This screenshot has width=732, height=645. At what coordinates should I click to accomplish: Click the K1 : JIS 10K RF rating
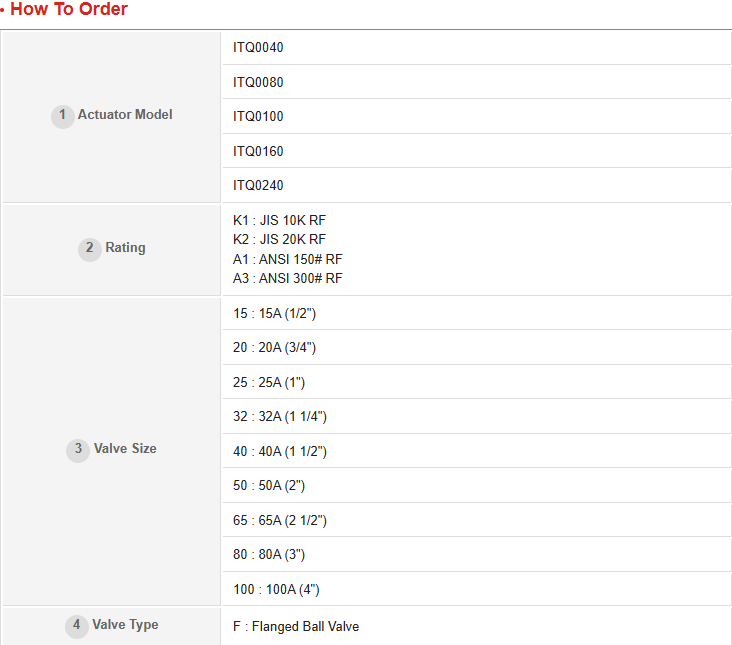280,220
